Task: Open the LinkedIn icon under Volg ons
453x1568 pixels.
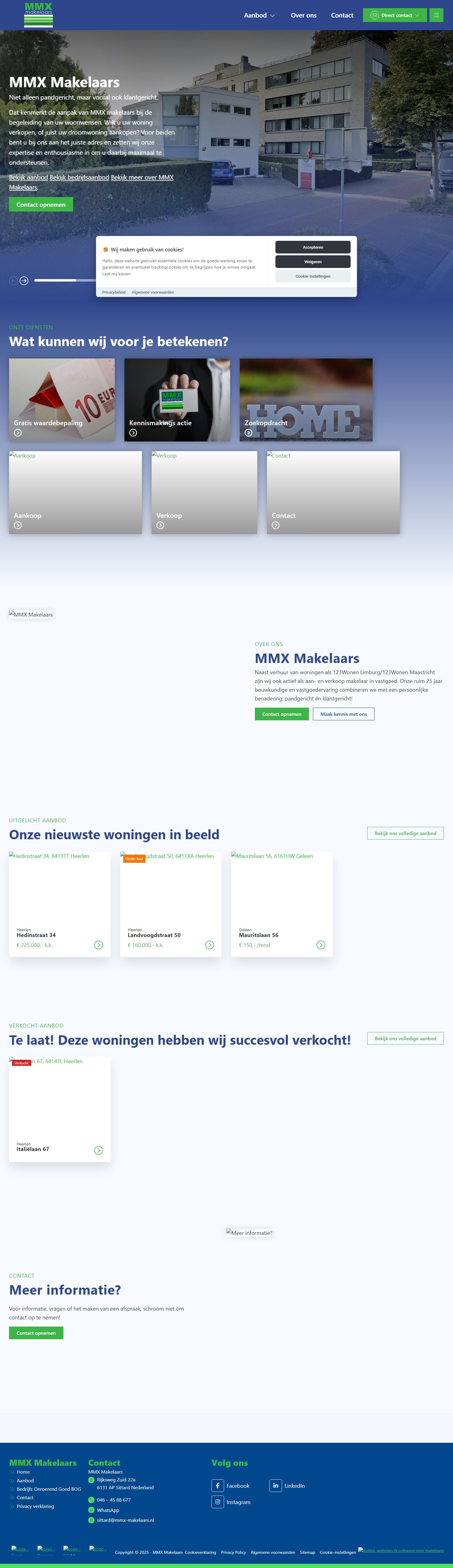Action: click(x=276, y=1486)
